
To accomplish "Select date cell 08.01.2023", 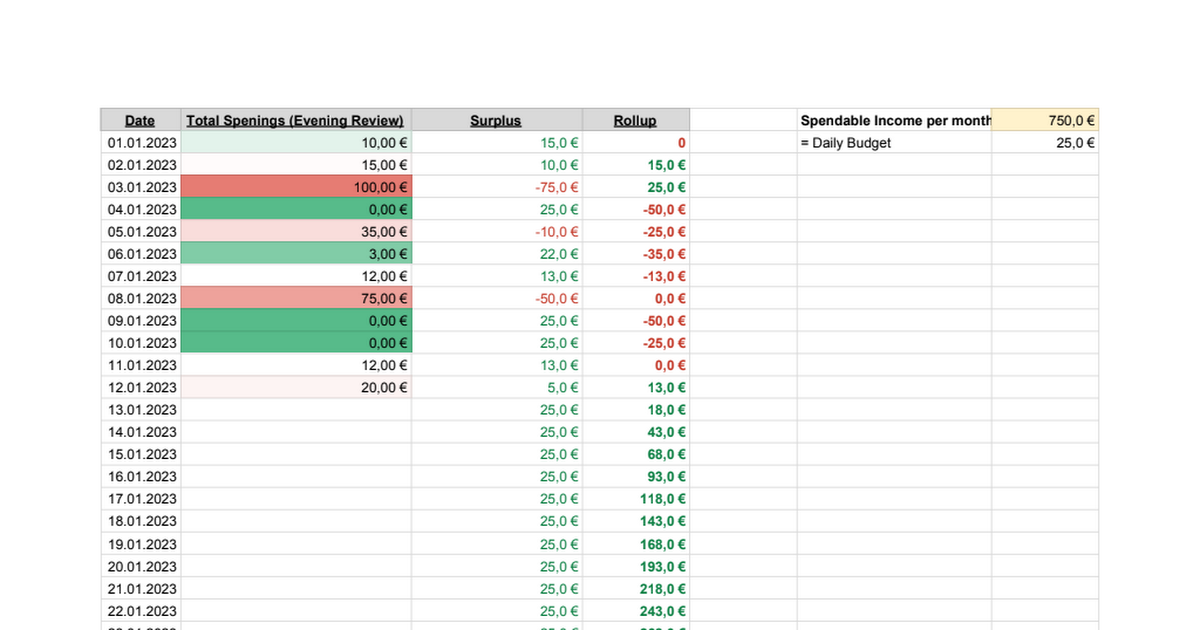I will tap(140, 298).
